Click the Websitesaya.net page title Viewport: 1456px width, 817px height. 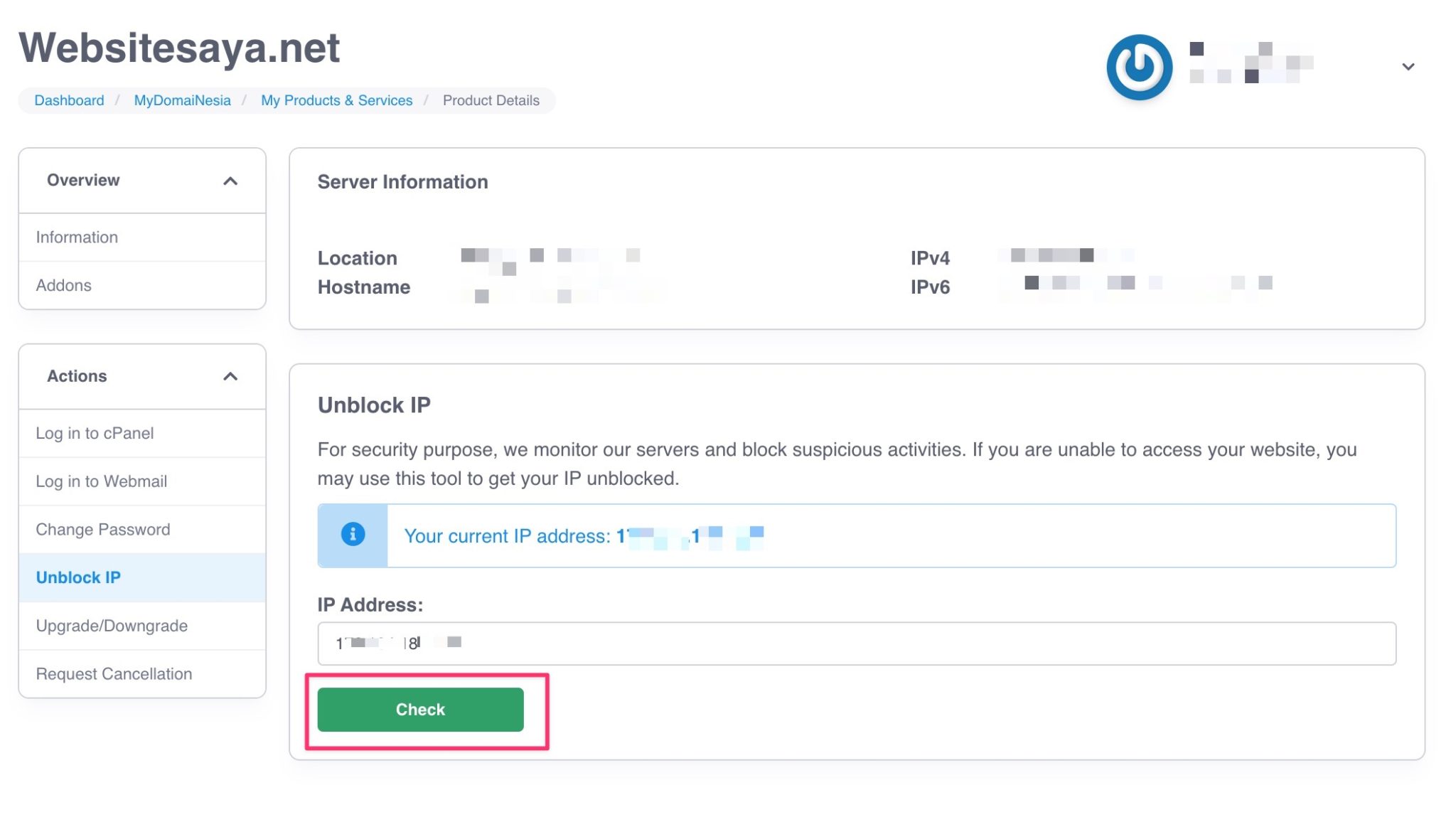click(179, 48)
